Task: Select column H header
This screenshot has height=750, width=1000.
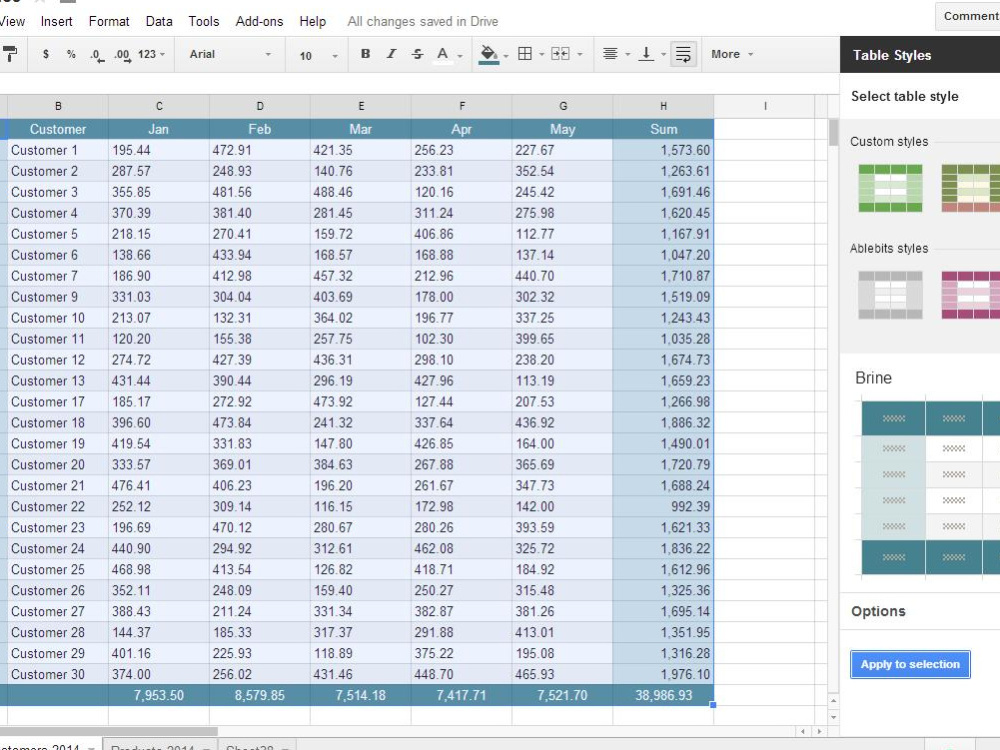Action: tap(663, 106)
